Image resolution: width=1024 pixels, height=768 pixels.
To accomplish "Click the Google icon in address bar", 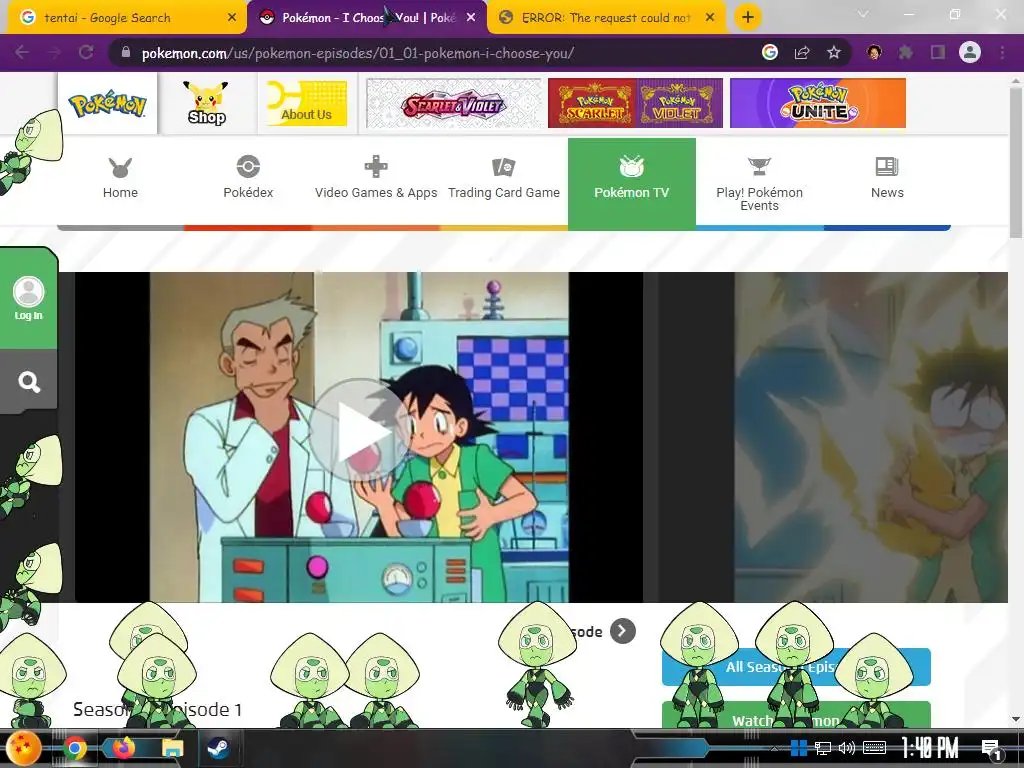I will coord(770,52).
